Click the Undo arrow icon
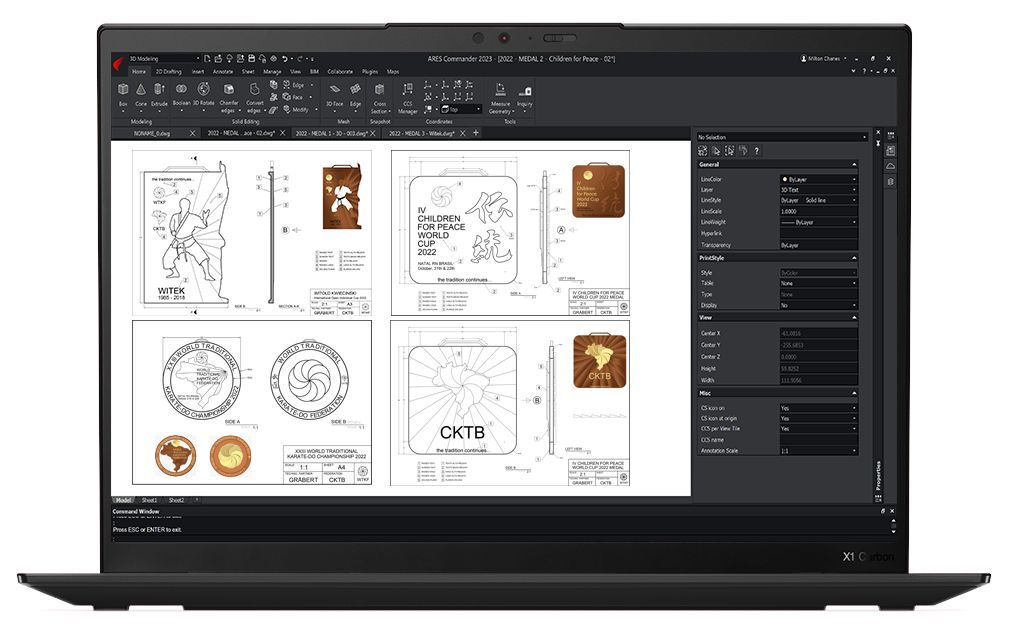Screen dimensions: 1012x636 pyautogui.click(x=285, y=59)
